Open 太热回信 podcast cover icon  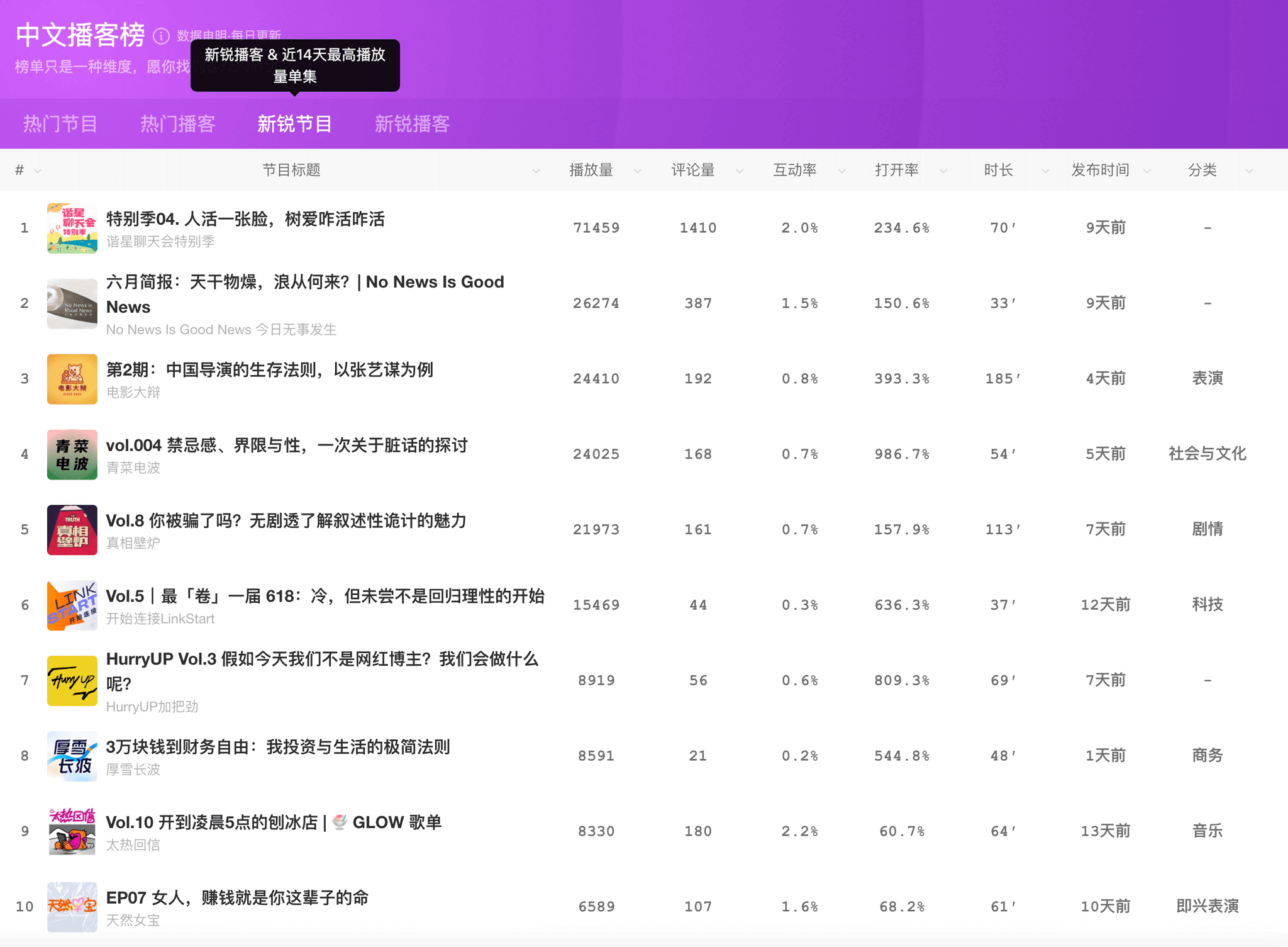(x=72, y=832)
